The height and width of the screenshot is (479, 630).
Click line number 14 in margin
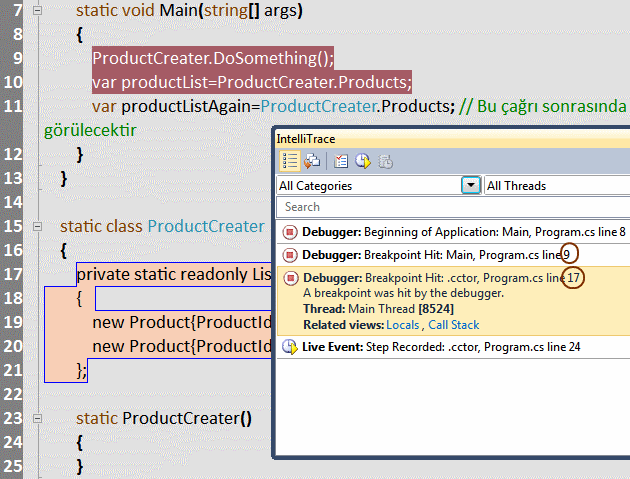click(x=13, y=202)
